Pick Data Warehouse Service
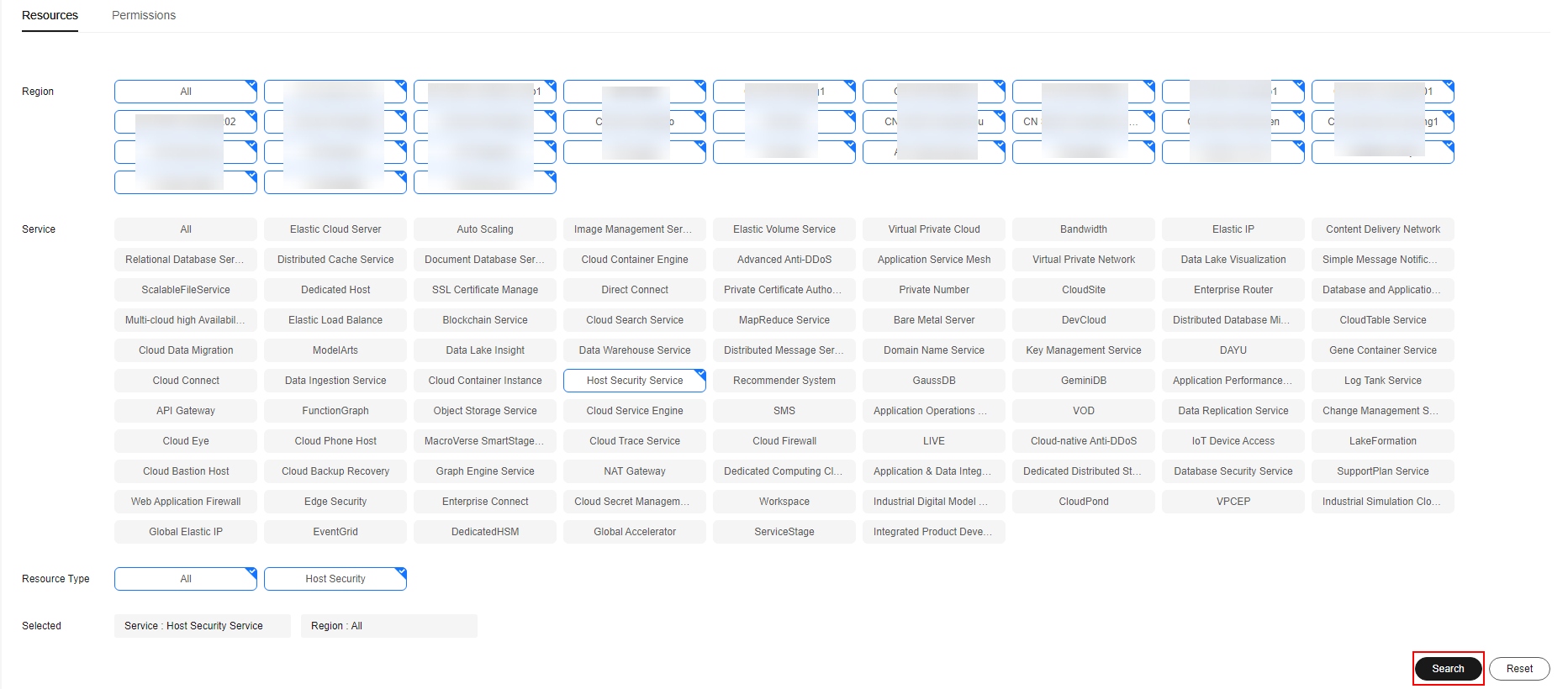The width and height of the screenshot is (1568, 689). tap(635, 350)
